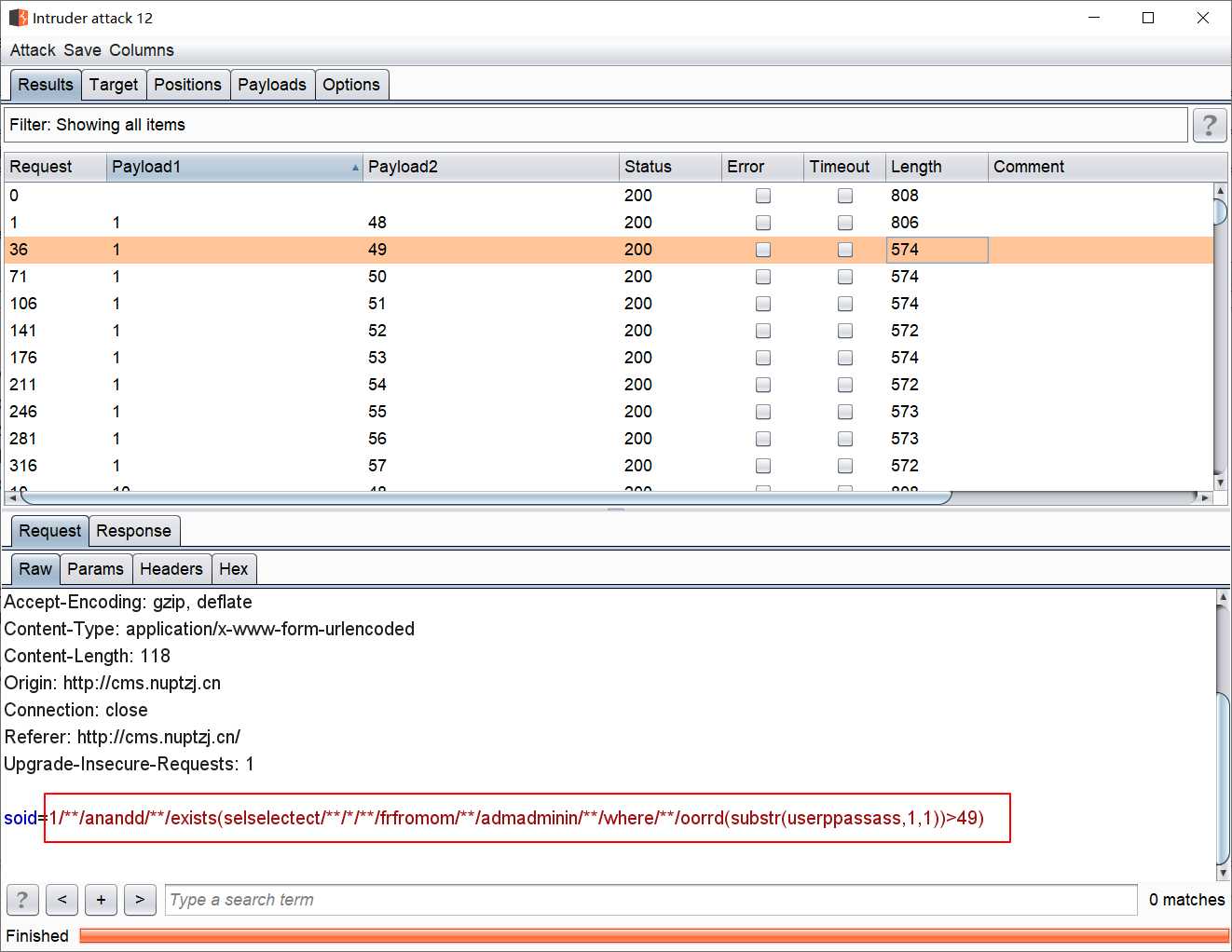Click the attack progress bar
The height and width of the screenshot is (952, 1232).
tap(654, 936)
